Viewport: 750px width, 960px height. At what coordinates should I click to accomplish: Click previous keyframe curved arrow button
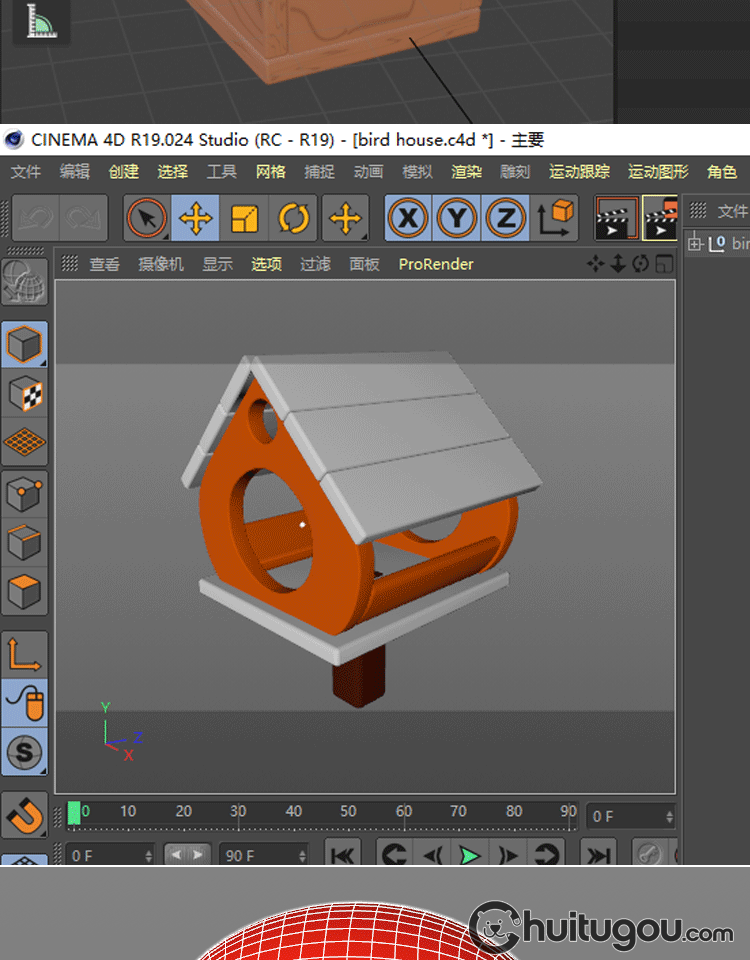(x=395, y=854)
